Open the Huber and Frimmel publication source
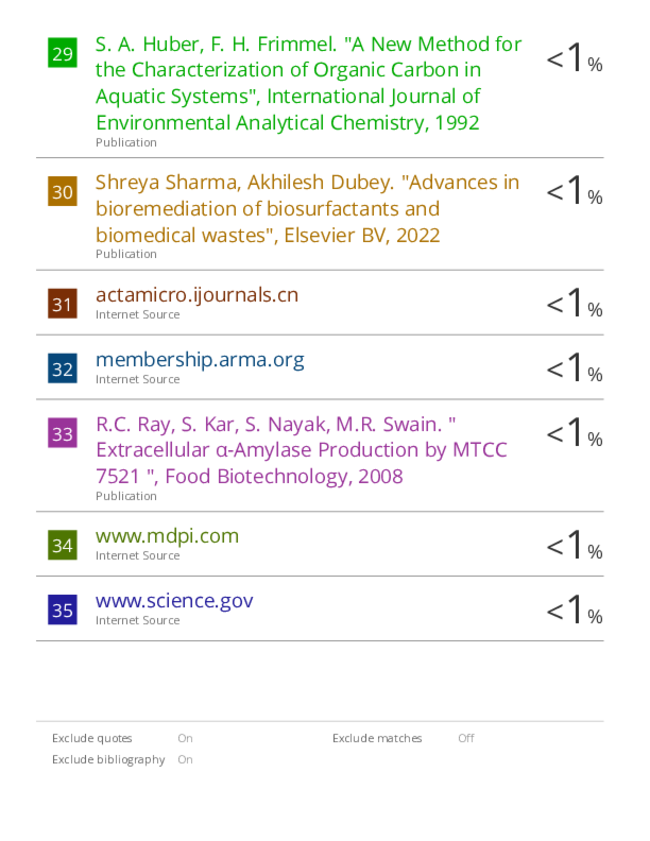 point(308,83)
